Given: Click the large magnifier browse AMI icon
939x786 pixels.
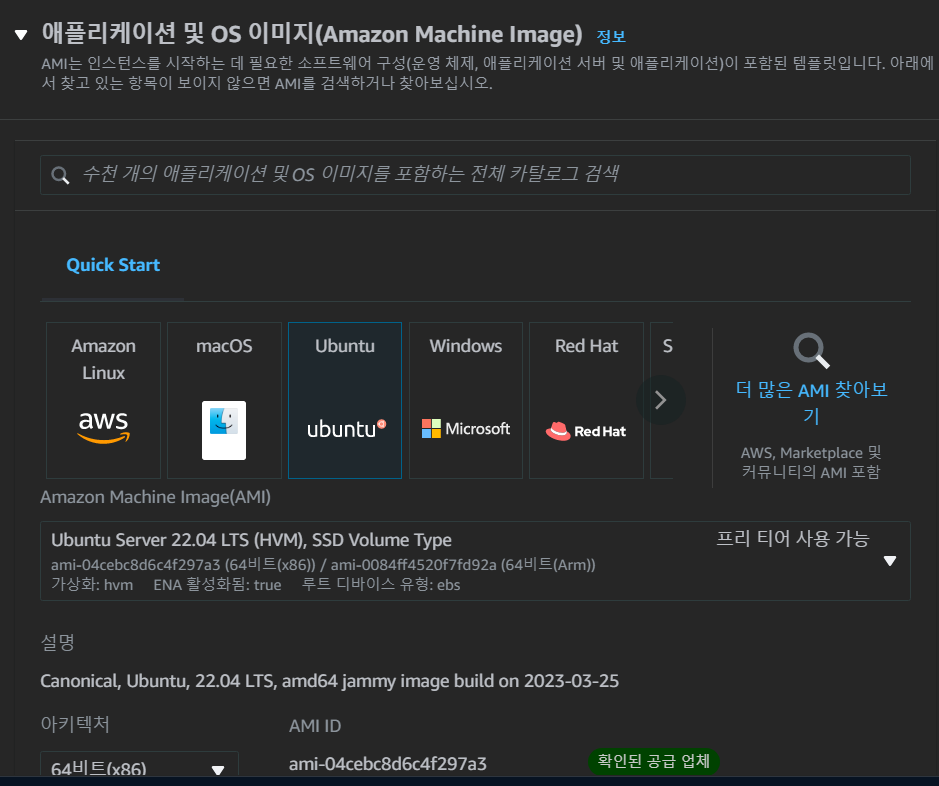Looking at the screenshot, I should click(x=811, y=350).
